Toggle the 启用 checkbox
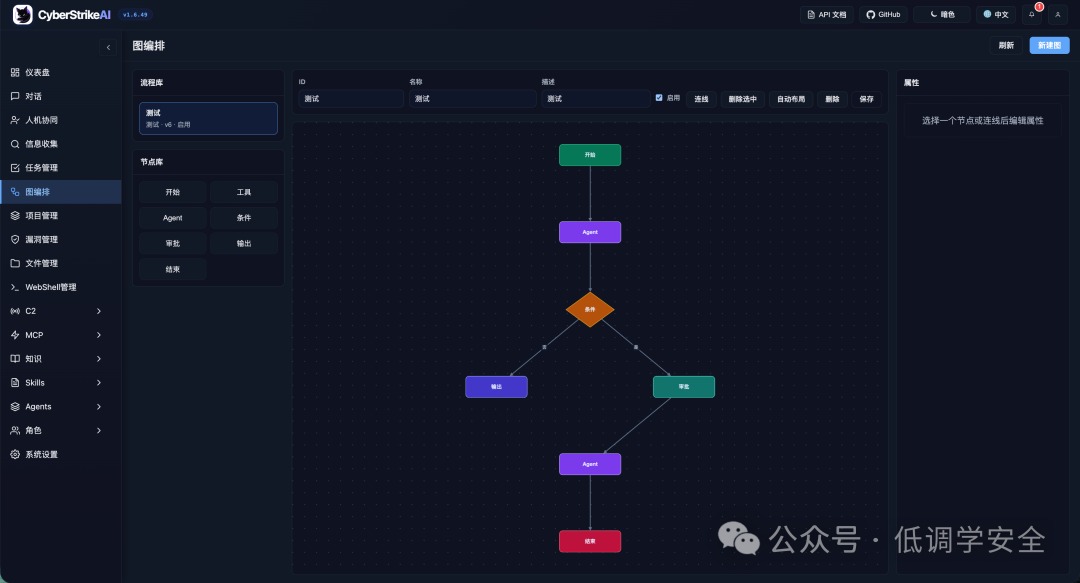This screenshot has width=1080, height=583. pyautogui.click(x=659, y=98)
